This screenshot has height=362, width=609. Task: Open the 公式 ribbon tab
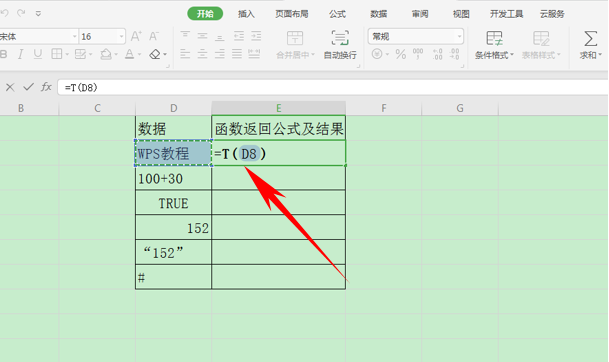(337, 14)
